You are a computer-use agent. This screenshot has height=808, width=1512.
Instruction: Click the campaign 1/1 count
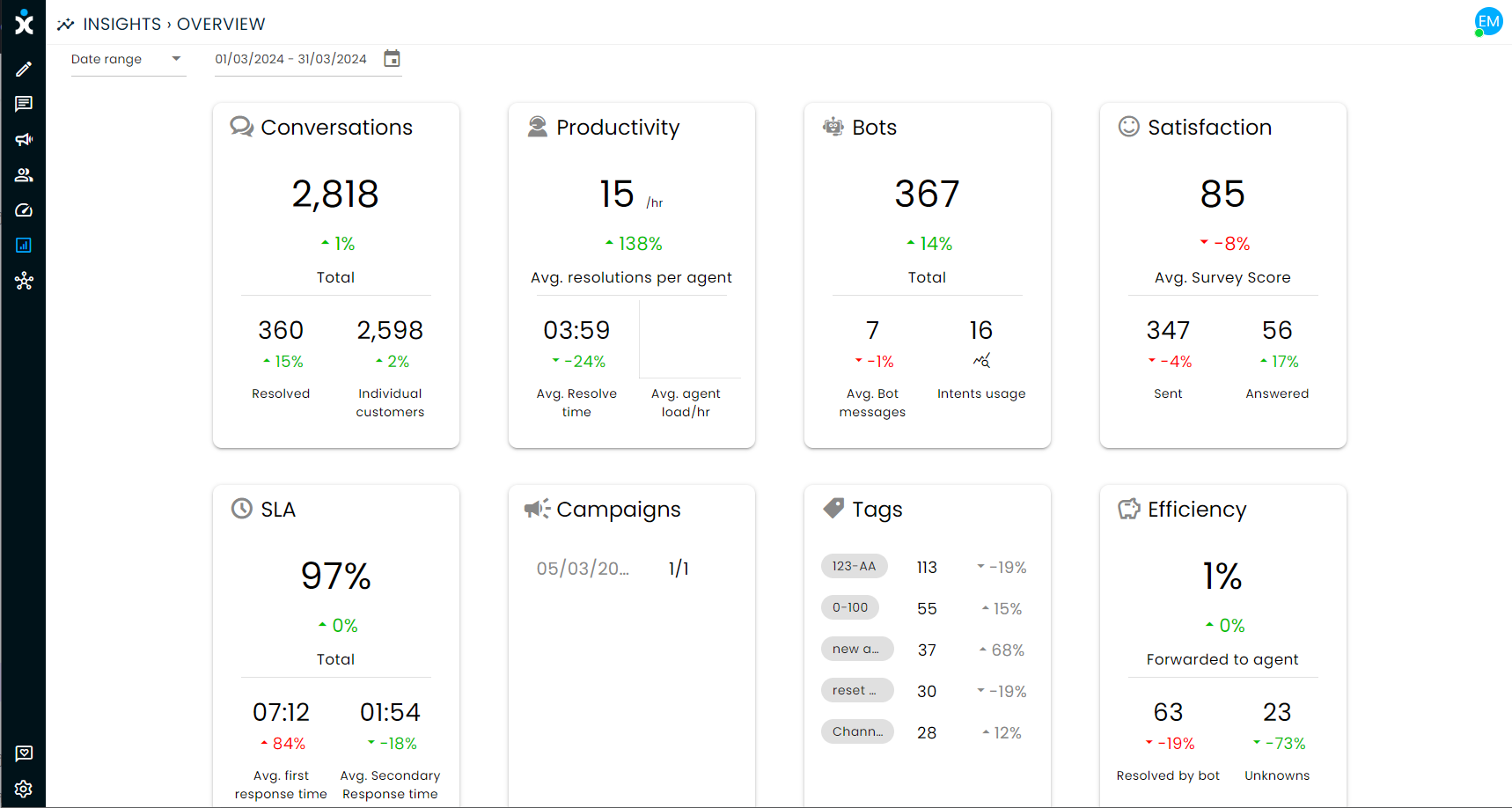(679, 569)
